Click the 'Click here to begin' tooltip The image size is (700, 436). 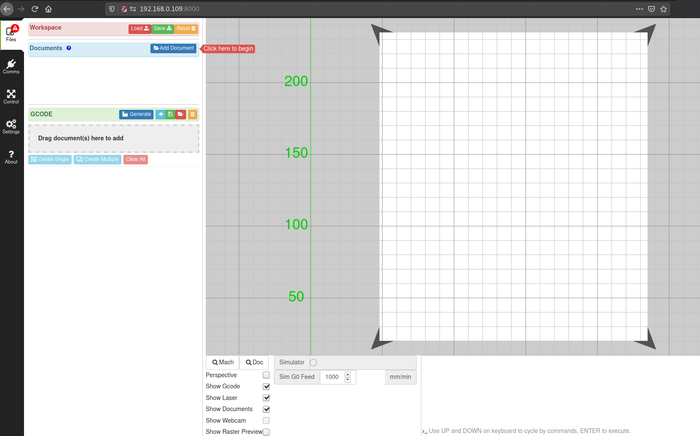tap(228, 49)
